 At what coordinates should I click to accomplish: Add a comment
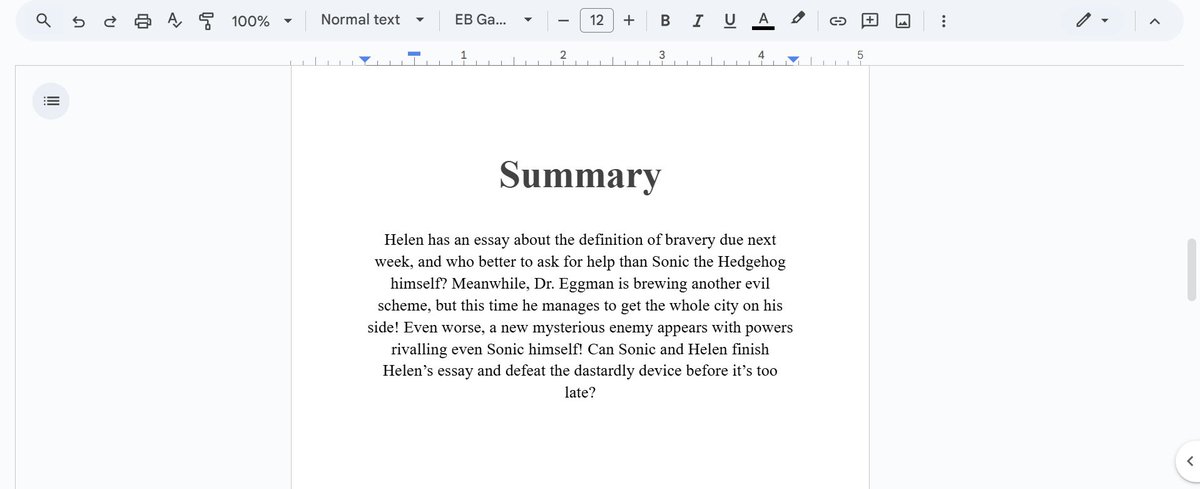coord(870,20)
